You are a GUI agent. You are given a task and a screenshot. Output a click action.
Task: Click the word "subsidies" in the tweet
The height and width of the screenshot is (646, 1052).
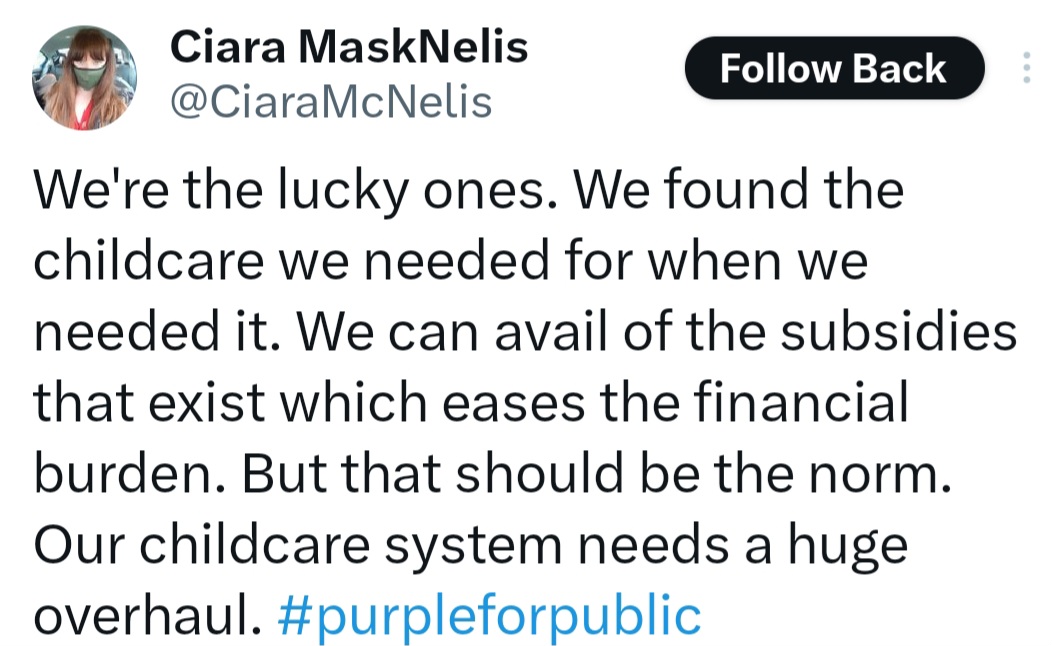tap(898, 331)
